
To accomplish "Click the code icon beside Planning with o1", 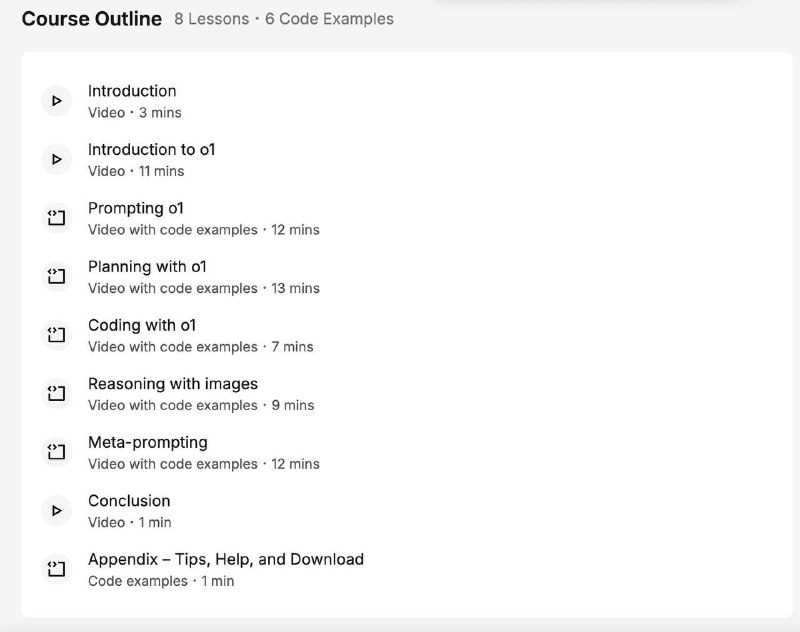I will (x=56, y=276).
